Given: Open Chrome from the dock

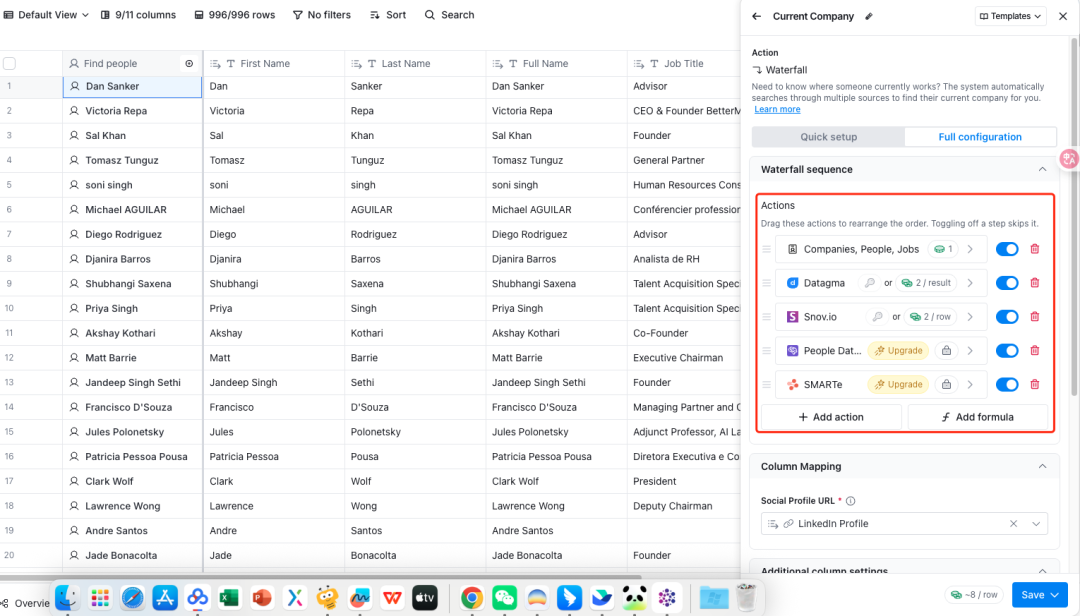Looking at the screenshot, I should pyautogui.click(x=472, y=598).
